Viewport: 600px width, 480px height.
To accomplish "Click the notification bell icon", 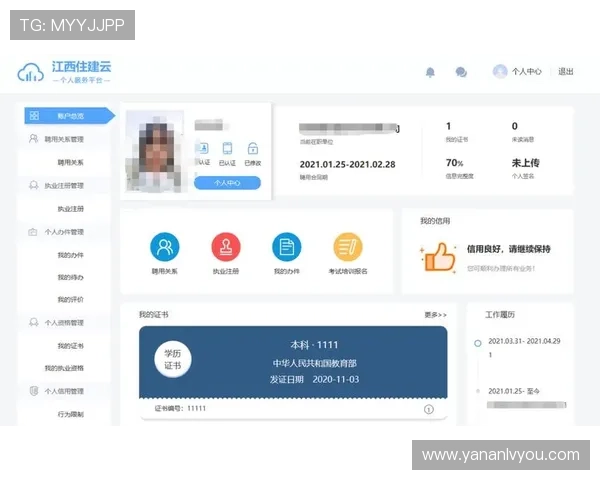I will click(x=430, y=72).
